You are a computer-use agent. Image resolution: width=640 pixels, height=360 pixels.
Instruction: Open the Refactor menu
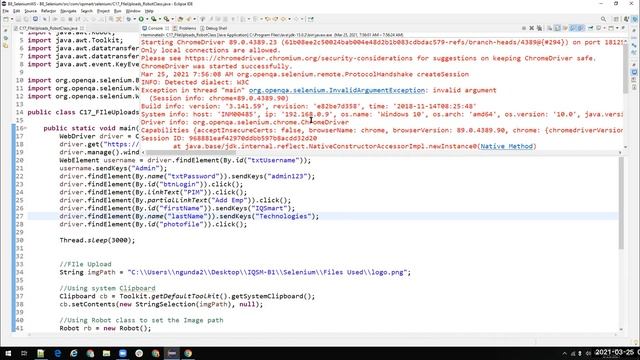(48, 11)
